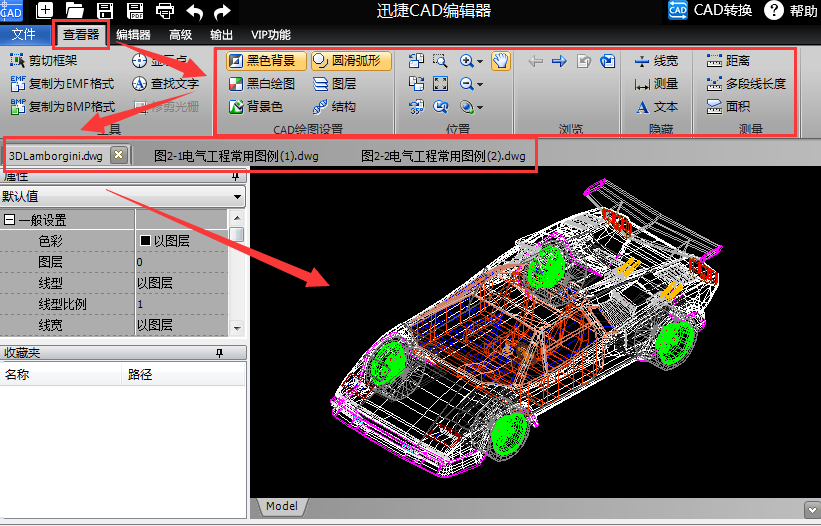The image size is (821, 526).
Task: Click the top rotate pages icon in 位置
Action: (416, 61)
